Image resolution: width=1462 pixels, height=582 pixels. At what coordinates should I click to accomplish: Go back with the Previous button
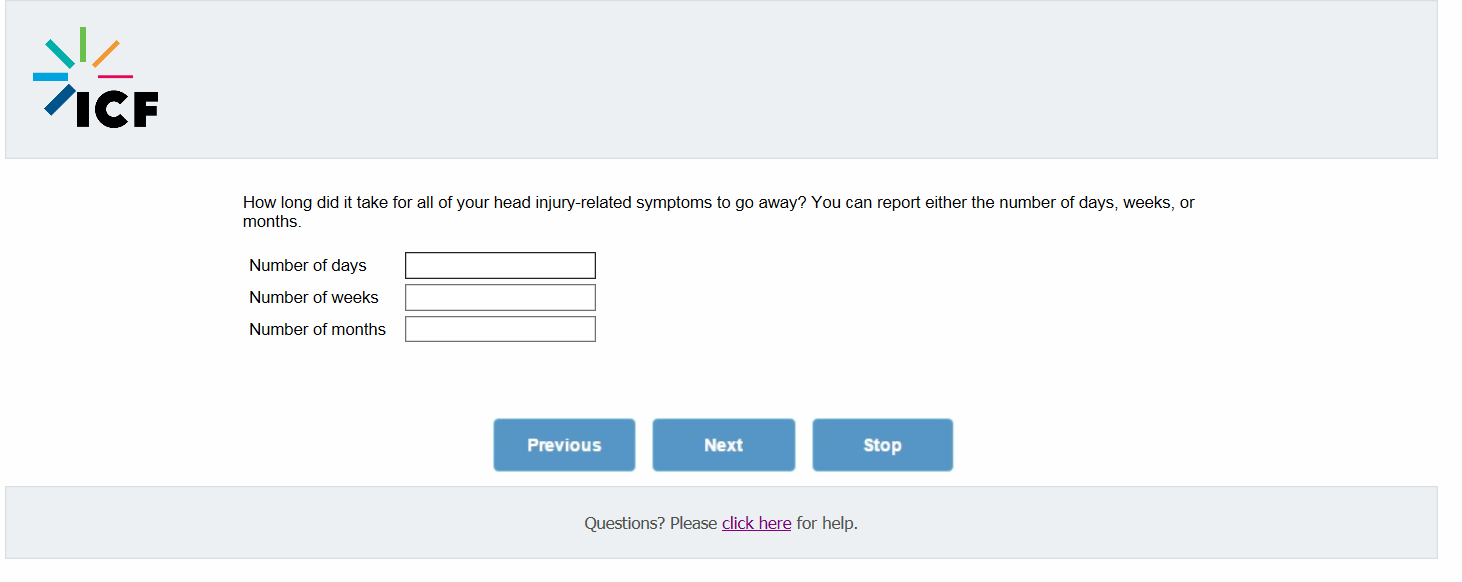tap(564, 445)
